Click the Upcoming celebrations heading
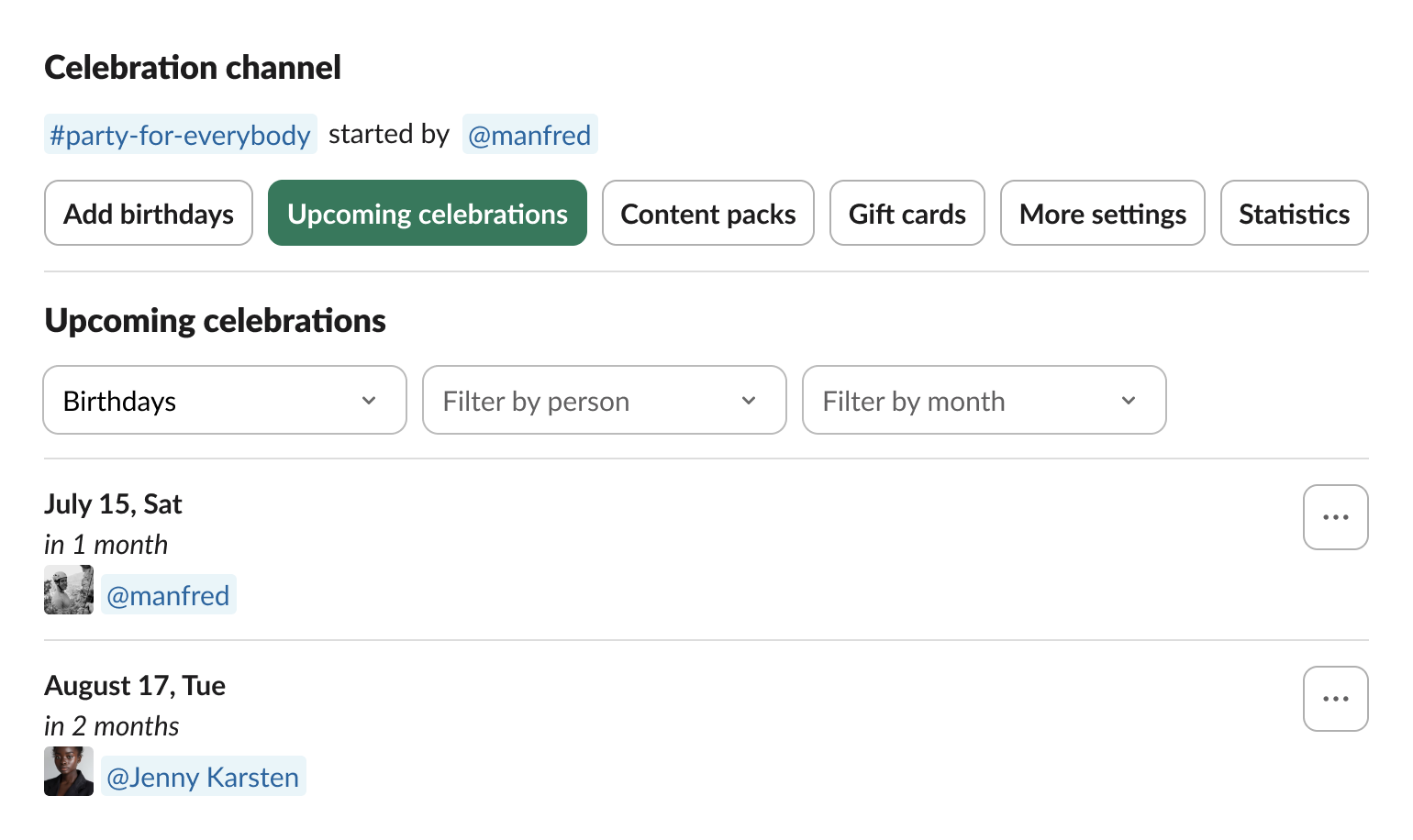The height and width of the screenshot is (840, 1413). pyautogui.click(x=215, y=320)
